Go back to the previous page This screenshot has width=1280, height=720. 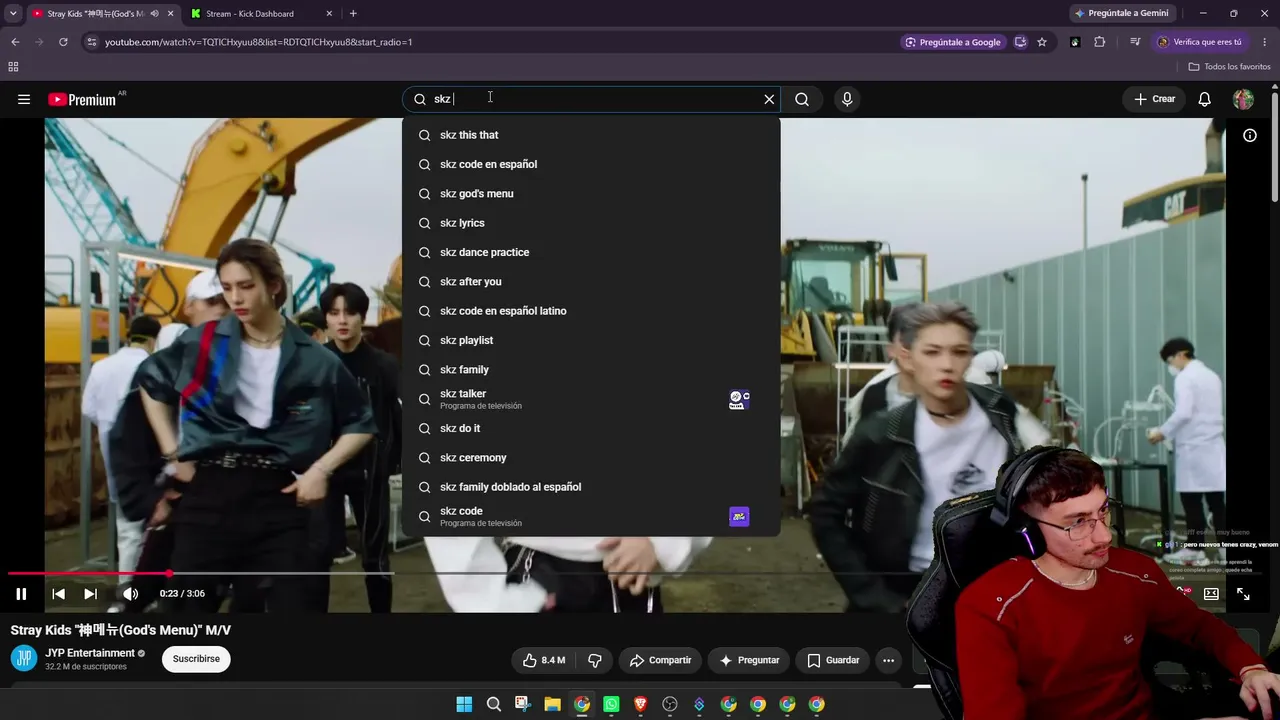tap(15, 42)
